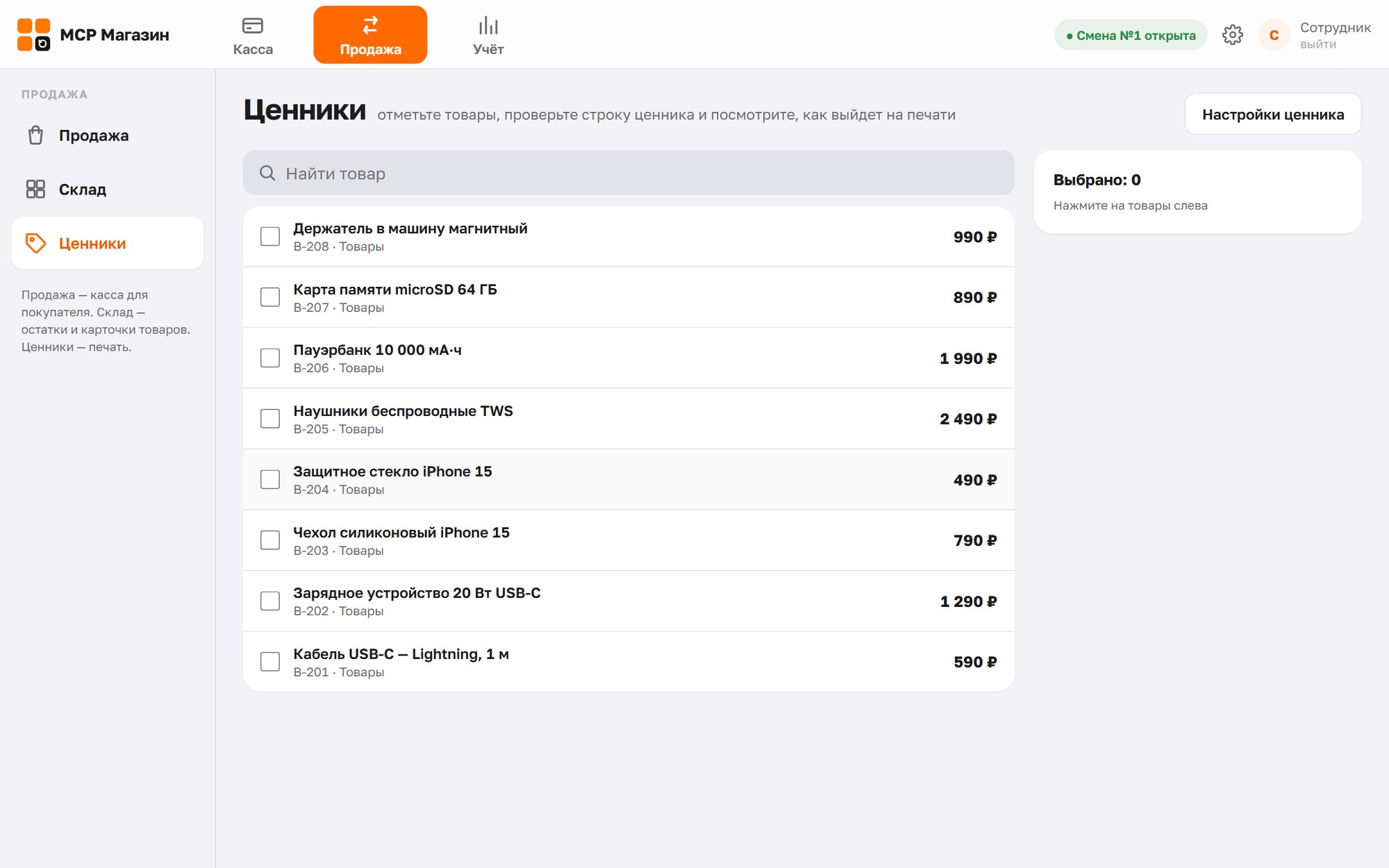Toggle the Наушники беспроводные TWS checkbox
The width and height of the screenshot is (1389, 868).
coord(270,419)
